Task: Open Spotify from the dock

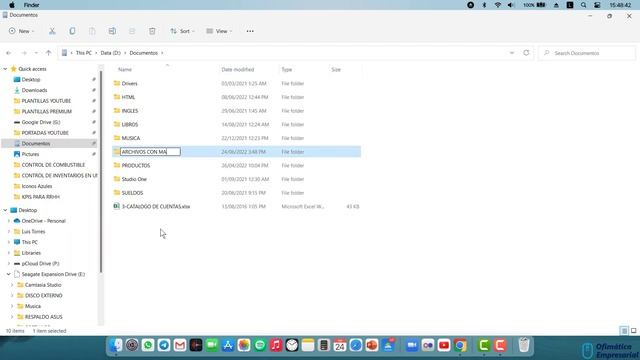Action: coord(260,345)
